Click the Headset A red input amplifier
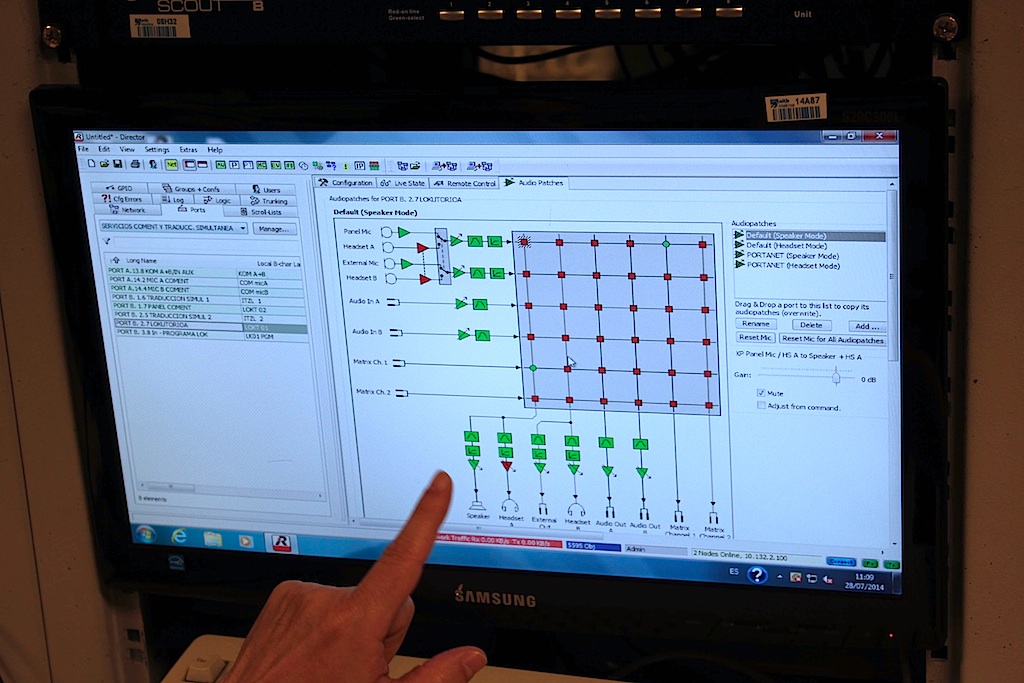 (x=423, y=248)
